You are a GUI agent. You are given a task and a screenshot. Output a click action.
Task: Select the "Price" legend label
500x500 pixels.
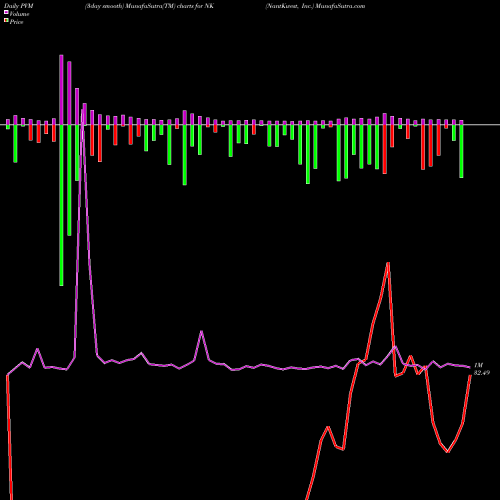[x=16, y=22]
